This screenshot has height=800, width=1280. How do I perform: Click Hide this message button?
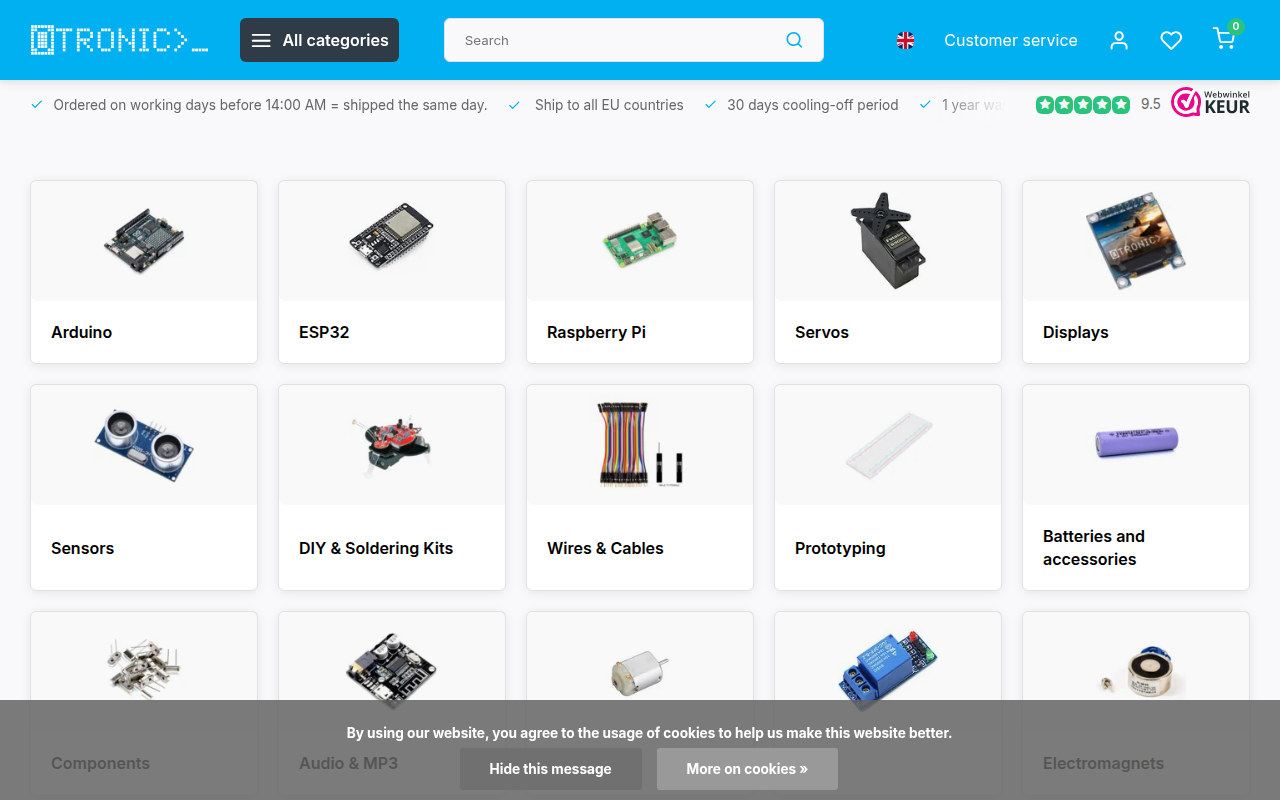[551, 769]
